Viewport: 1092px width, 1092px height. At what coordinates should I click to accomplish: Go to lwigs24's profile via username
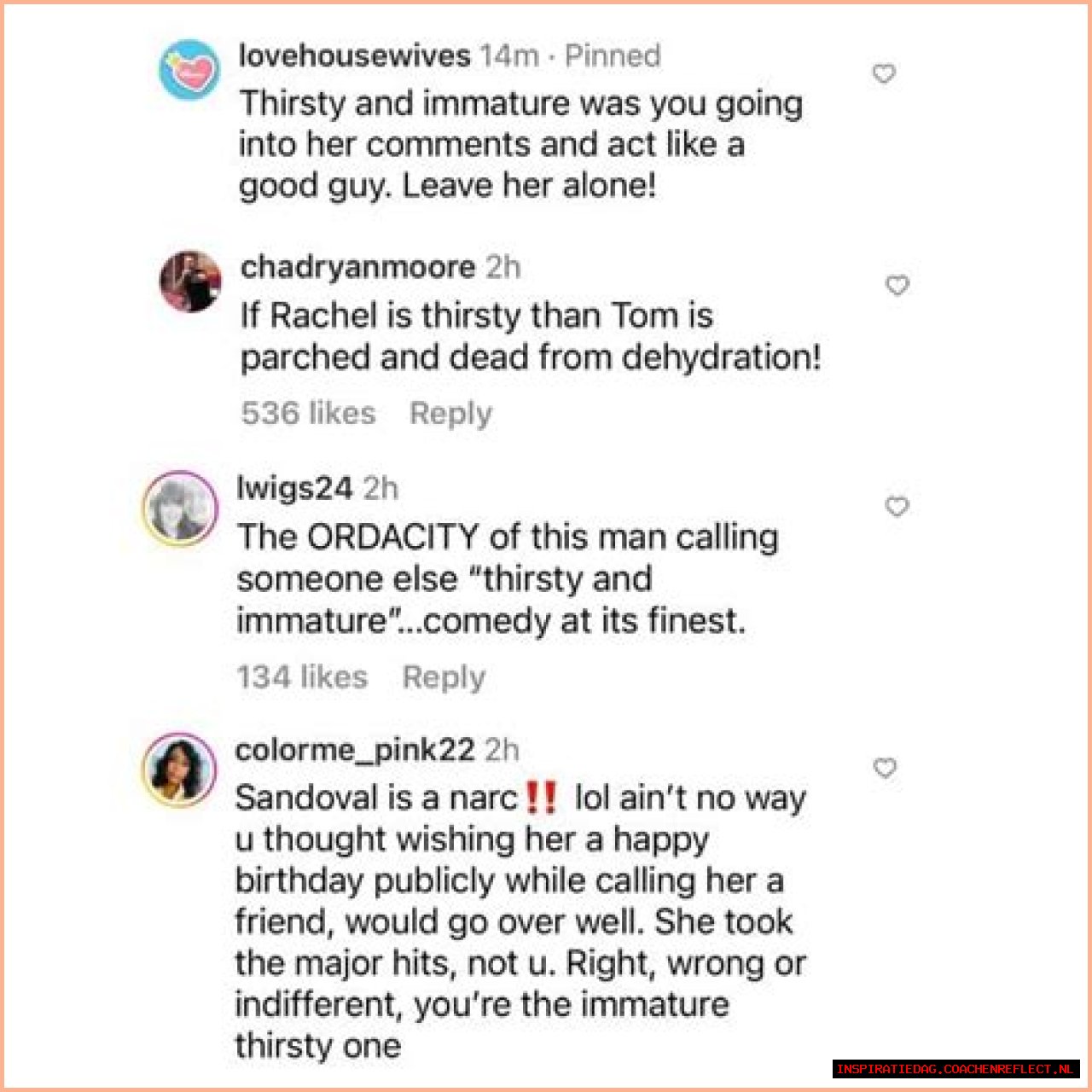[294, 489]
